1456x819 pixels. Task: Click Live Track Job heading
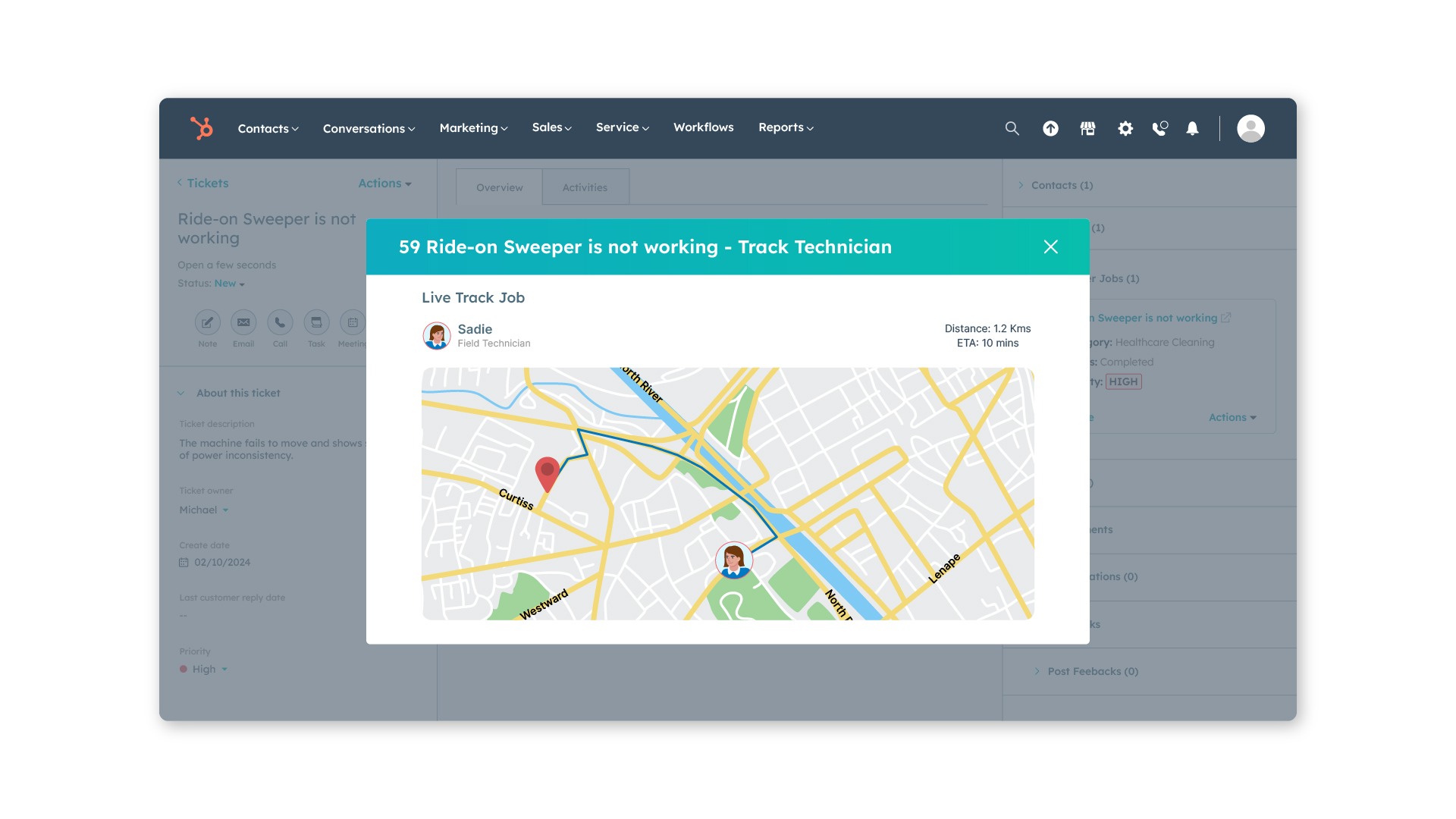click(473, 297)
